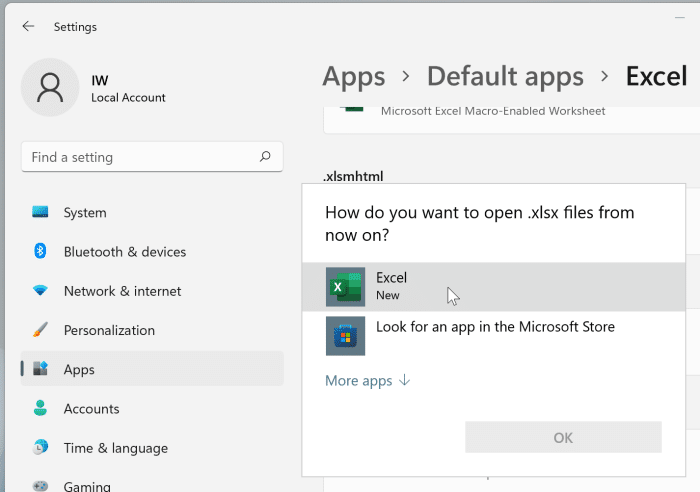700x492 pixels.
Task: Click the Personalization paintbrush icon
Action: pyautogui.click(x=40, y=330)
